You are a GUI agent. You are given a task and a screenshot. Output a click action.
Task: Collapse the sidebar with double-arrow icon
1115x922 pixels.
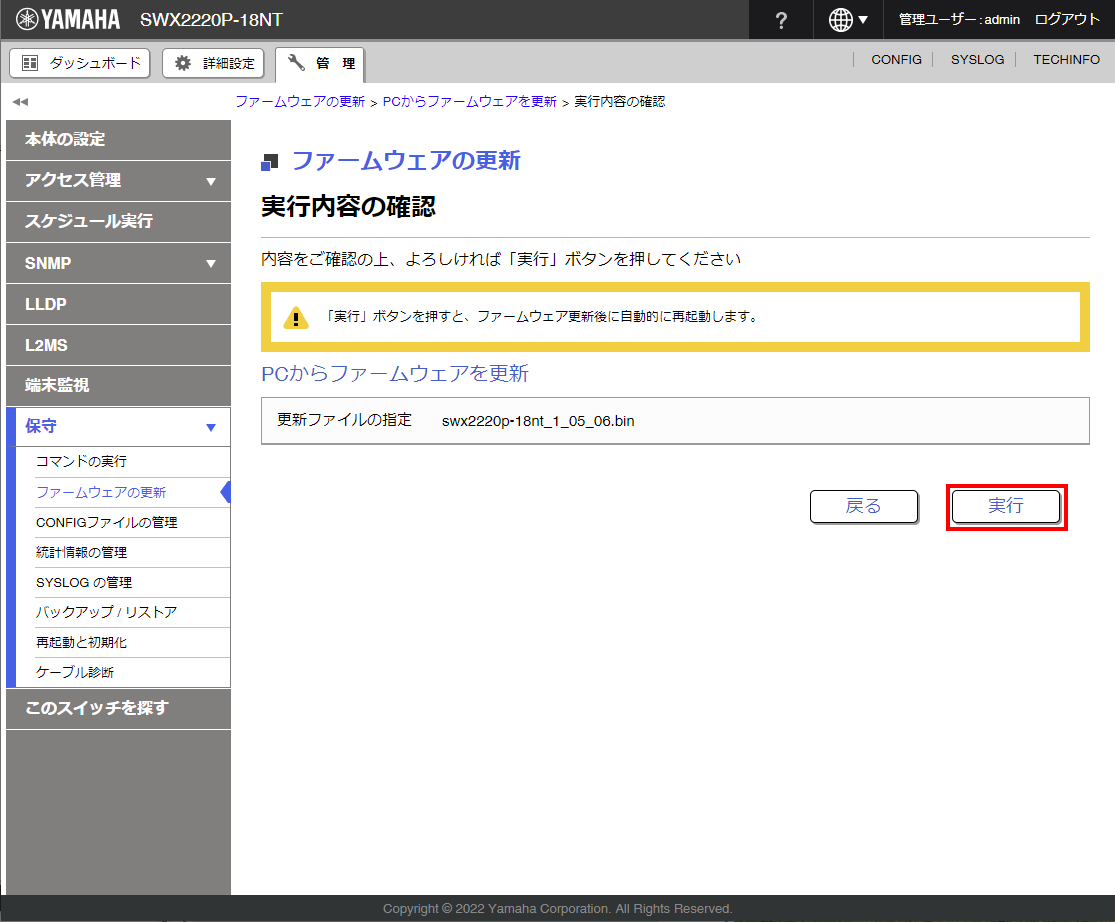tap(20, 102)
